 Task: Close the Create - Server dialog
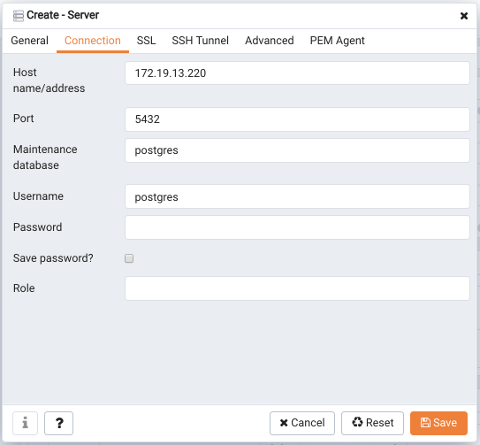coord(464,16)
